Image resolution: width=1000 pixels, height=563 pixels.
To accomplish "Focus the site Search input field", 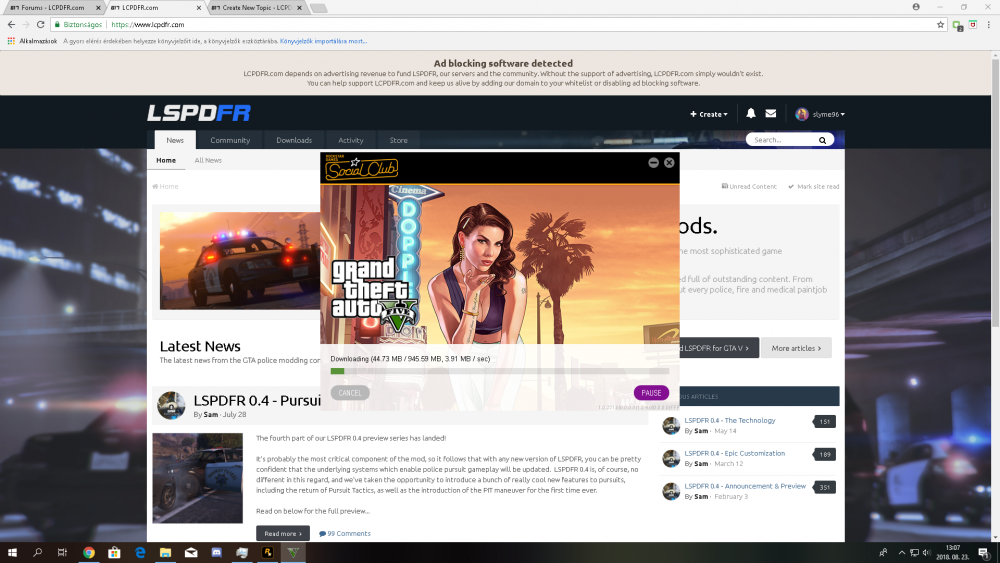I will (x=782, y=140).
